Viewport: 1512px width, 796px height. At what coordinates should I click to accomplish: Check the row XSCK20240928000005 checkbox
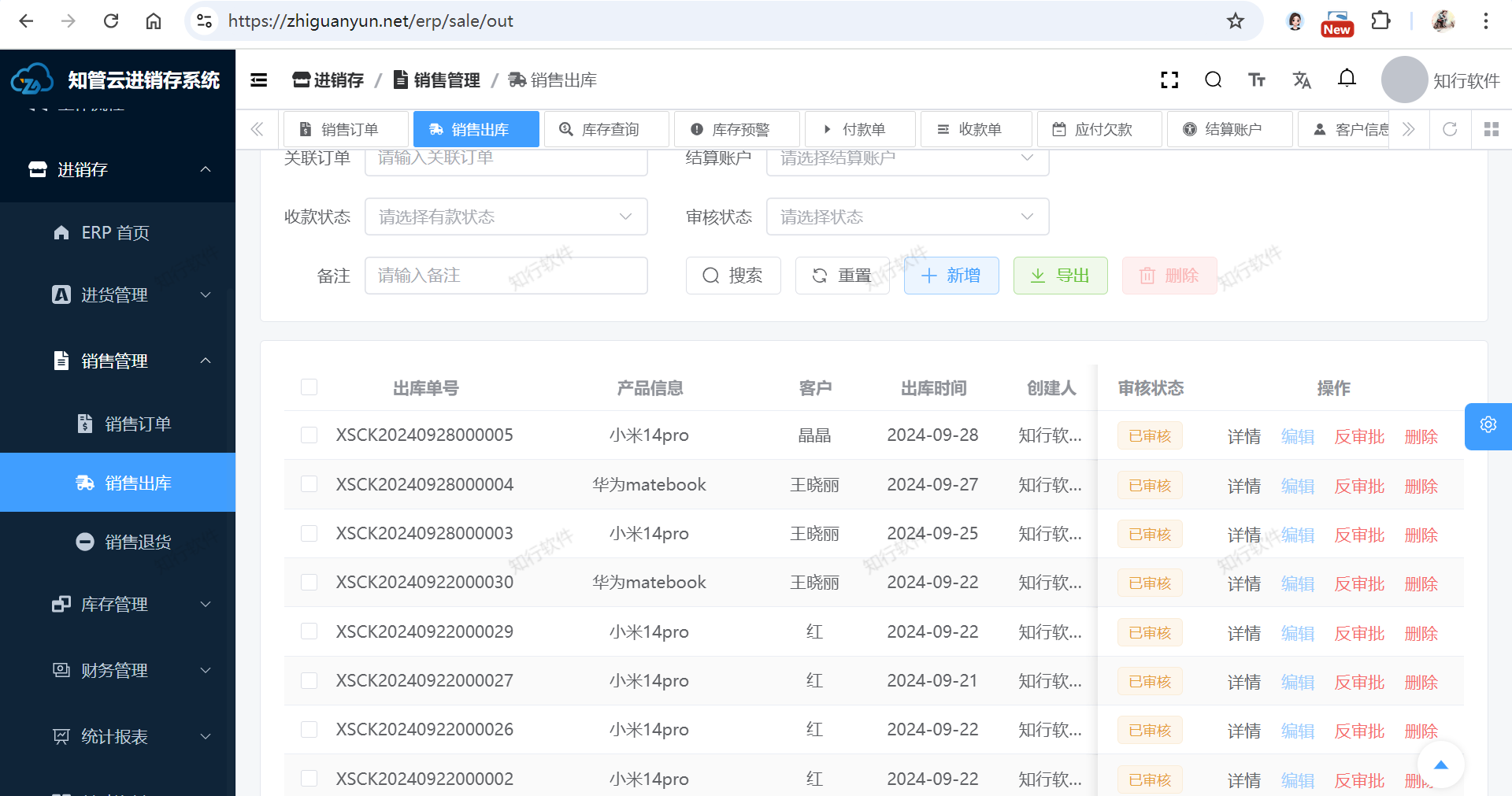(309, 435)
